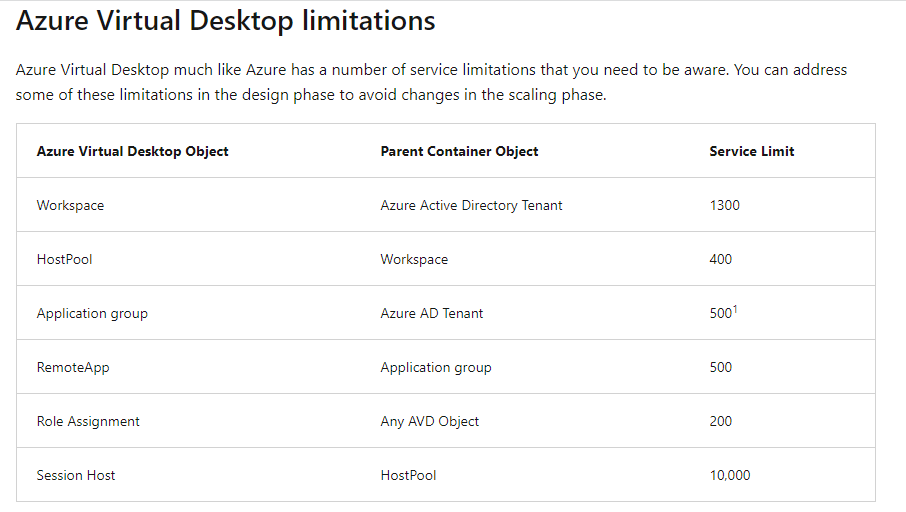Click the Any AVD Object cell
906x512 pixels.
[x=430, y=422]
